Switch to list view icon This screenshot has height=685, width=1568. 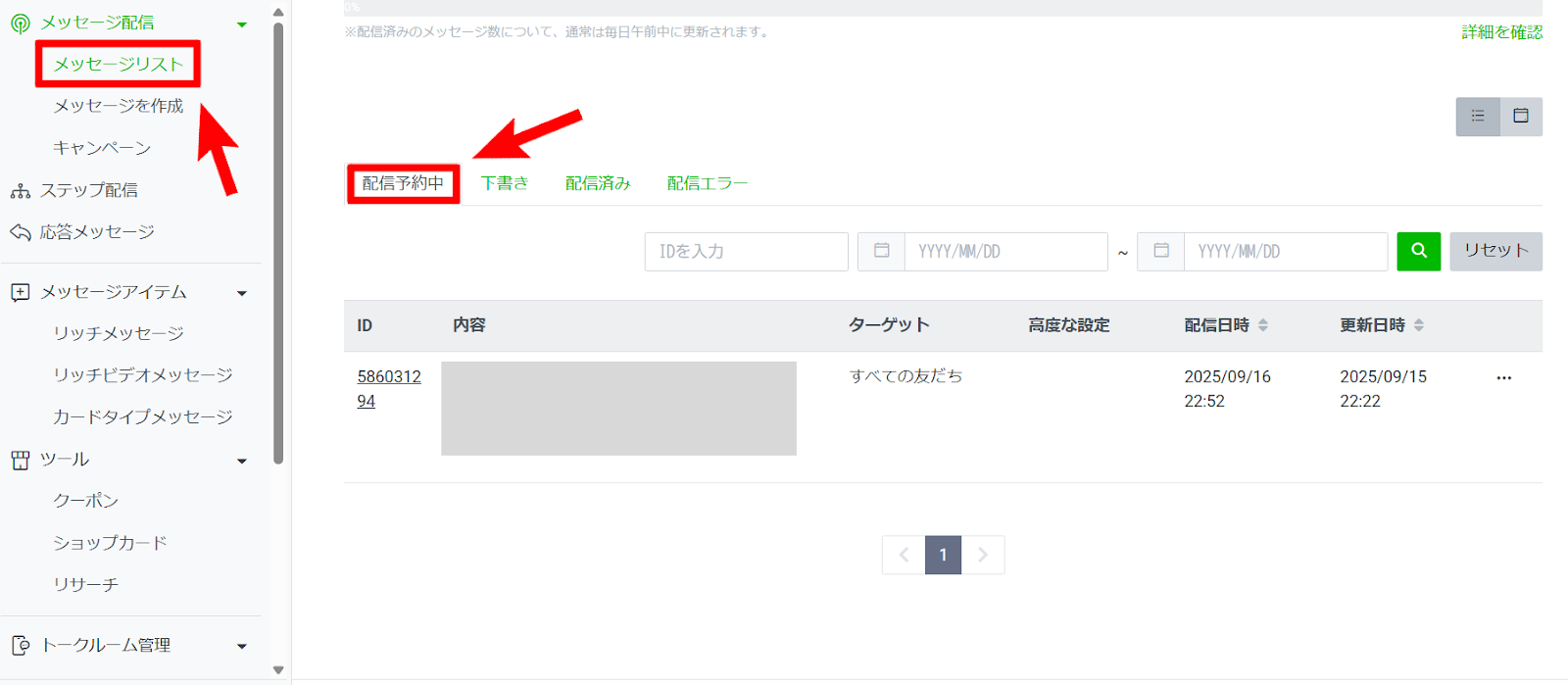coord(1478,116)
